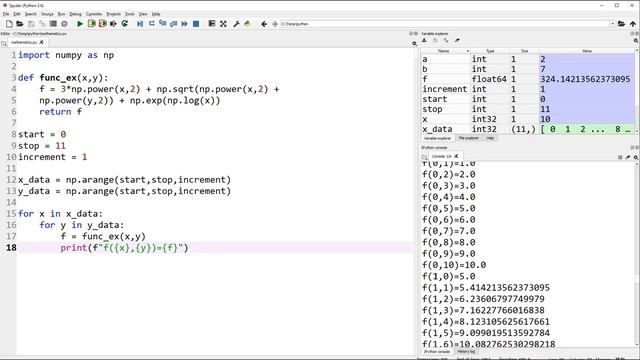Save the file with the floppy disk icon
Viewport: 640px width, 360px height.
pyautogui.click(x=31, y=24)
